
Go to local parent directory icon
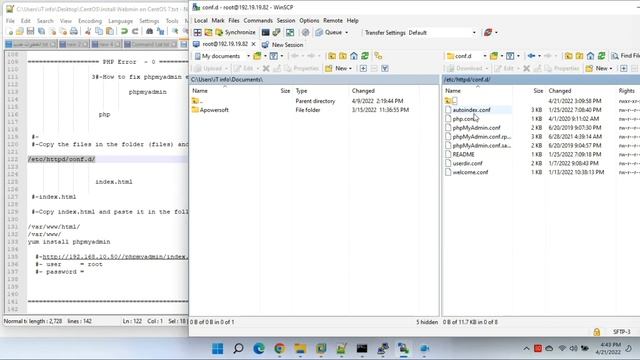(332, 56)
